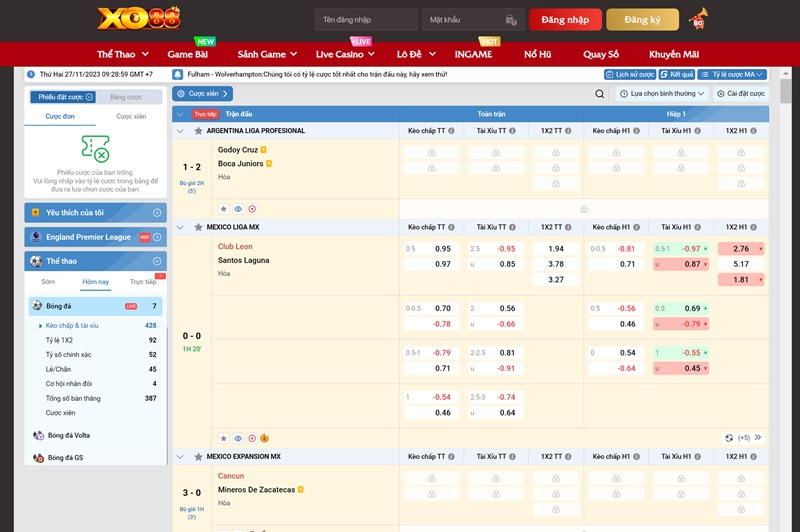The image size is (800, 532).
Task: Select Phiếu đặt cược tab
Action: 62,97
